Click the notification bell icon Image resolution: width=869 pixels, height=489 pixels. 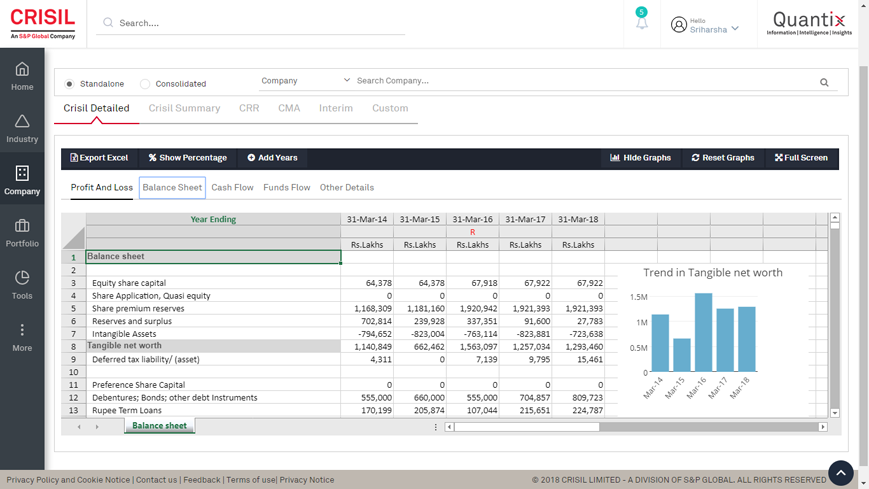pyautogui.click(x=641, y=23)
